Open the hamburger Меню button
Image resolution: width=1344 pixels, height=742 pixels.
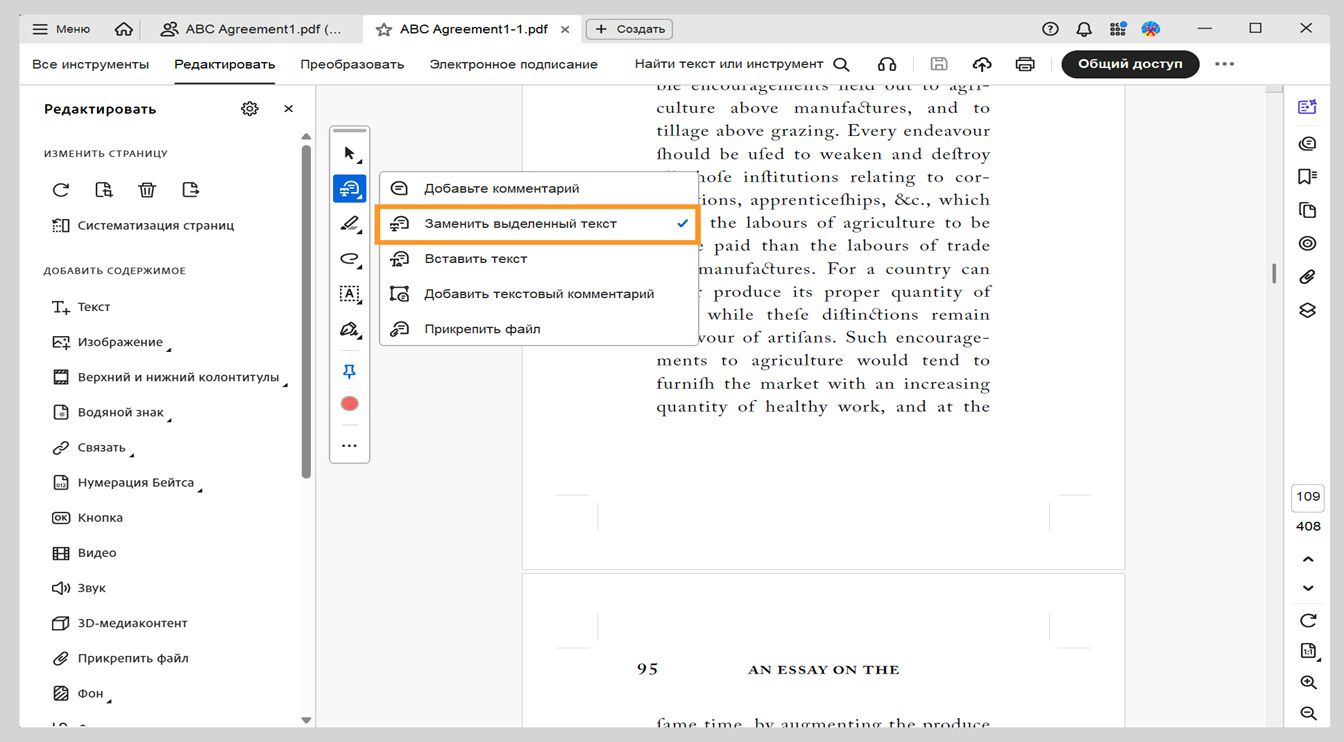[x=61, y=29]
